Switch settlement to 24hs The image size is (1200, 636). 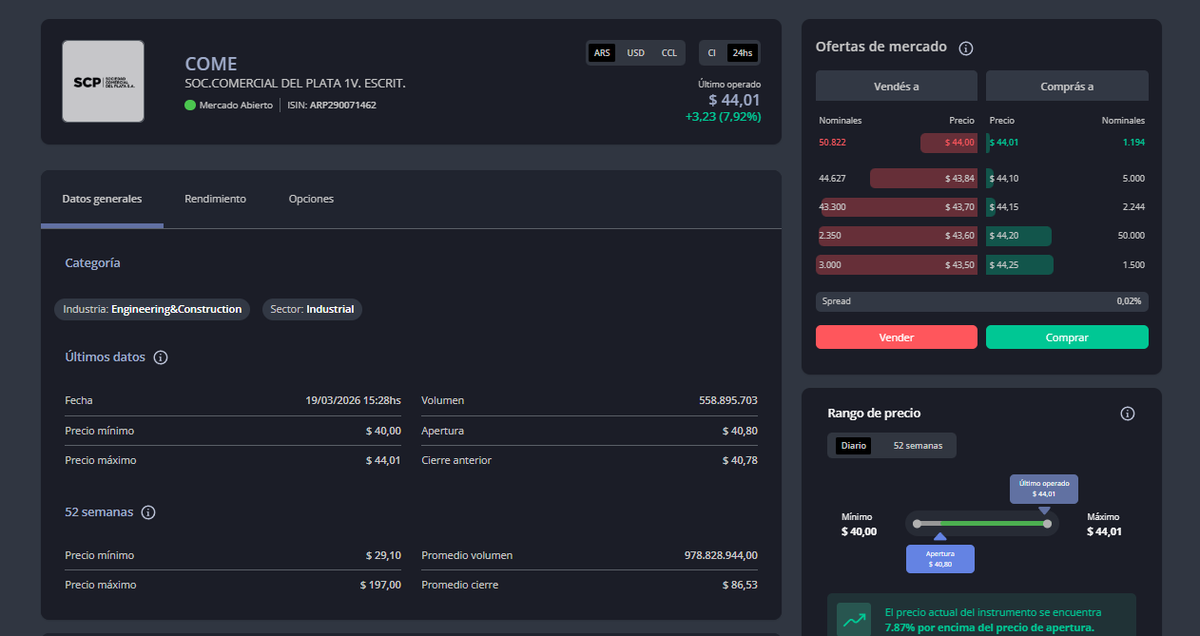tap(742, 53)
